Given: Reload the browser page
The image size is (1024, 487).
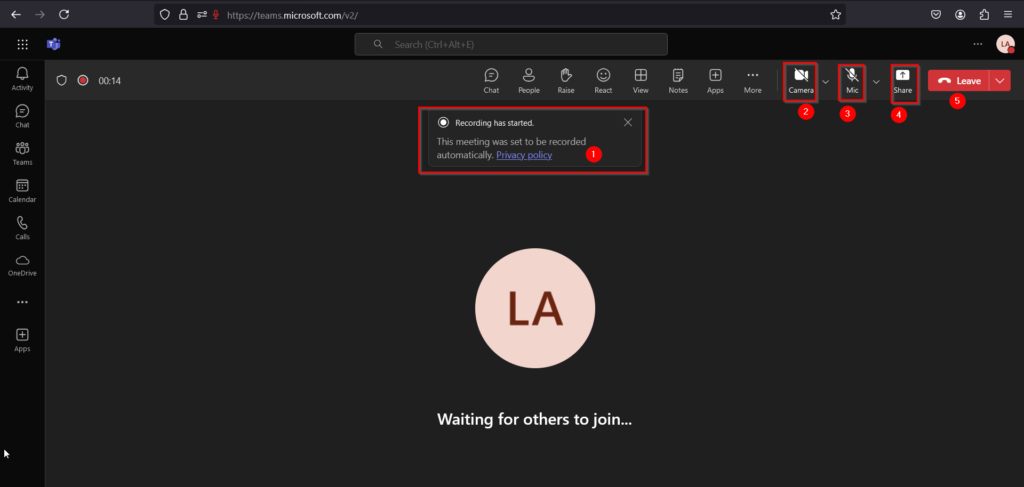Looking at the screenshot, I should 63,14.
